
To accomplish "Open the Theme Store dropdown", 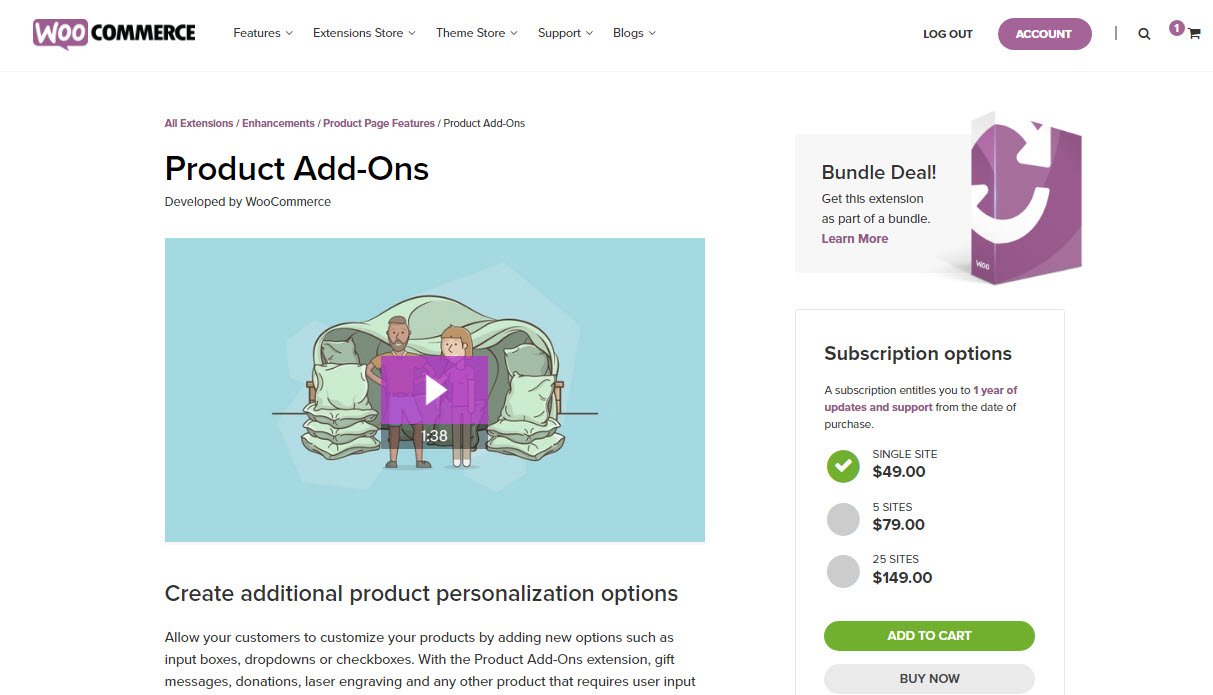I will point(477,33).
